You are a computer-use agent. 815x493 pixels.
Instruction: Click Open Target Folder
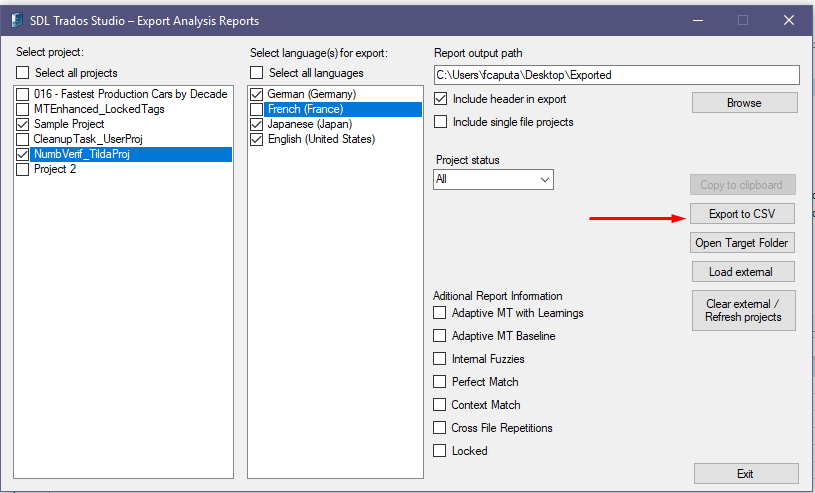click(x=742, y=243)
